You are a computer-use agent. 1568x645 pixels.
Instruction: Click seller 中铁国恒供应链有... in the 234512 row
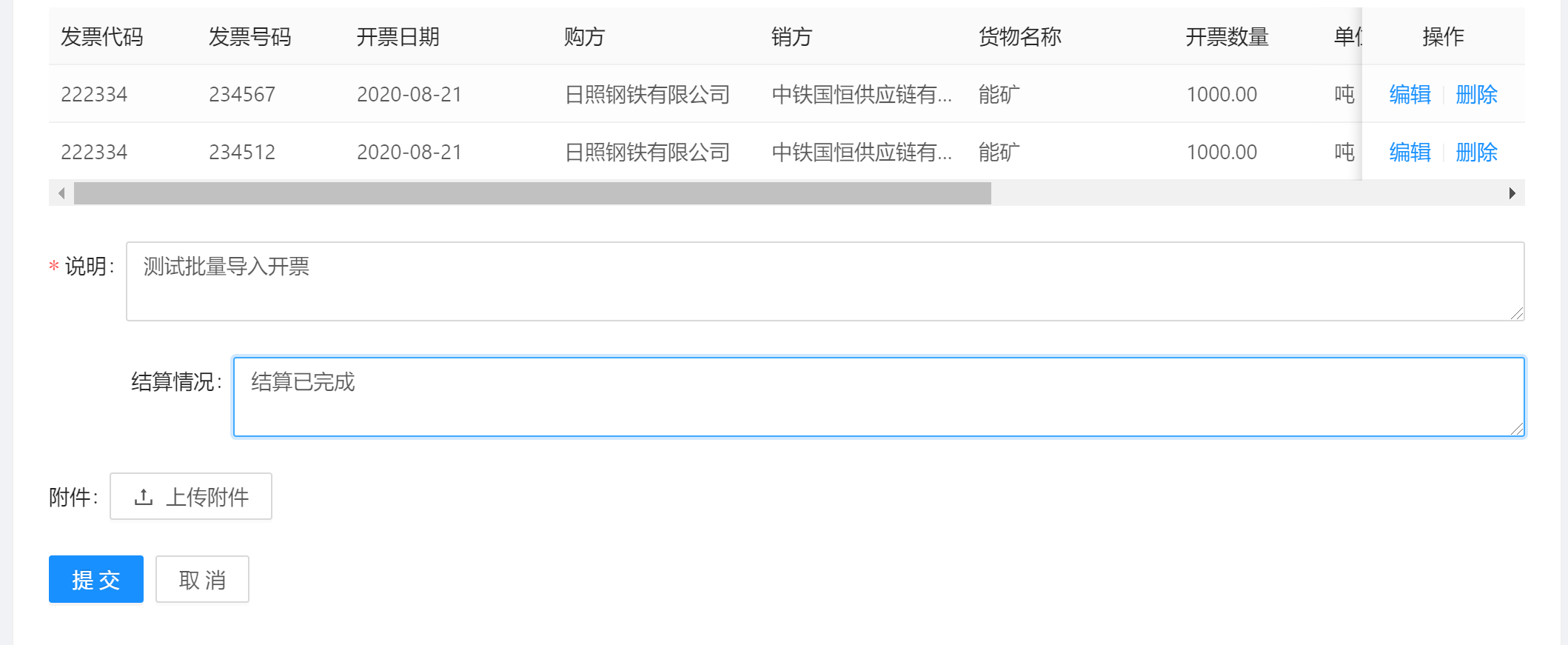point(862,152)
